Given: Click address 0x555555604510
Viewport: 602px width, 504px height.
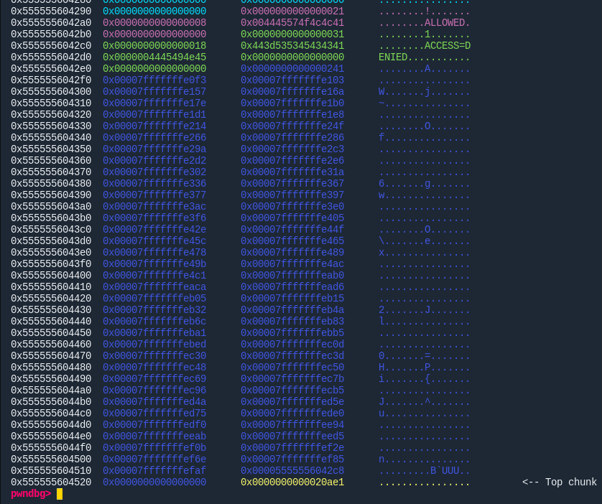Looking at the screenshot, I should coord(51,471).
